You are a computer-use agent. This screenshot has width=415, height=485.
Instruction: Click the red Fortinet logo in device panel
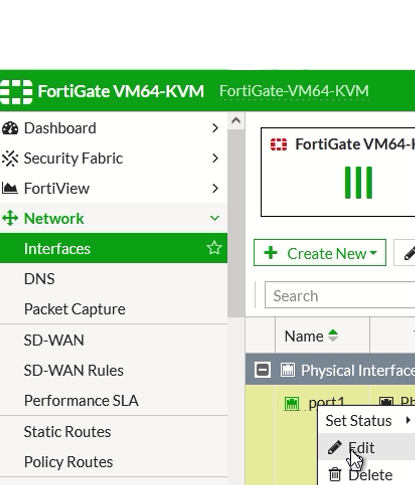coord(279,144)
